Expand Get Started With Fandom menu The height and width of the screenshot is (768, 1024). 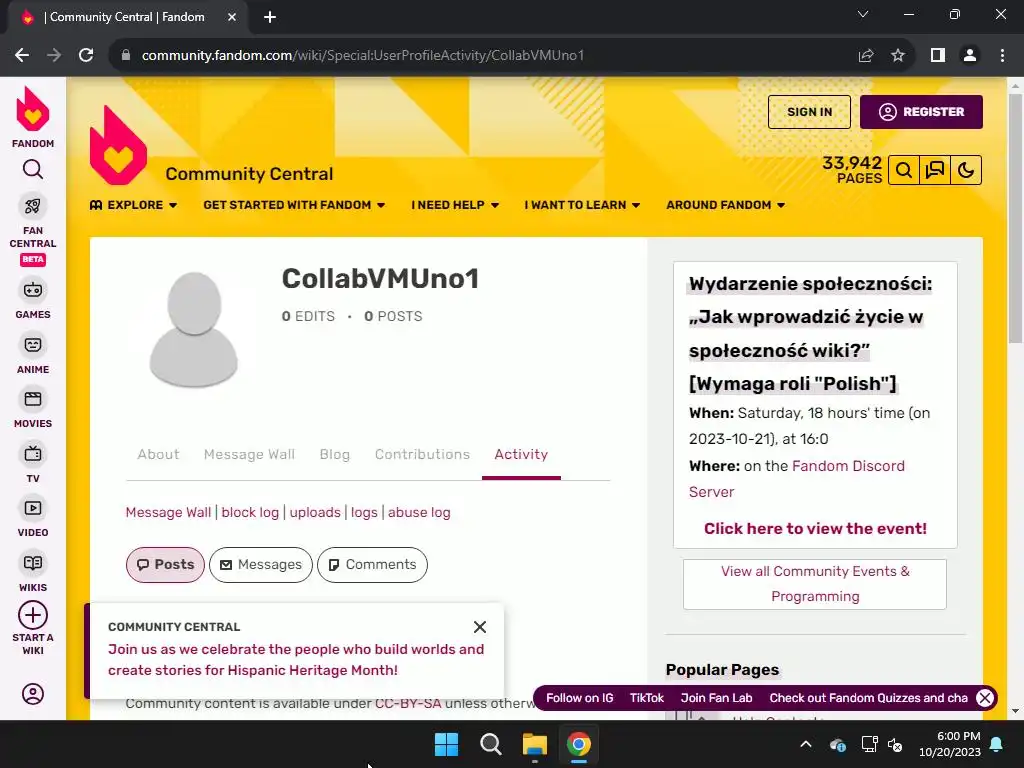[x=294, y=205]
